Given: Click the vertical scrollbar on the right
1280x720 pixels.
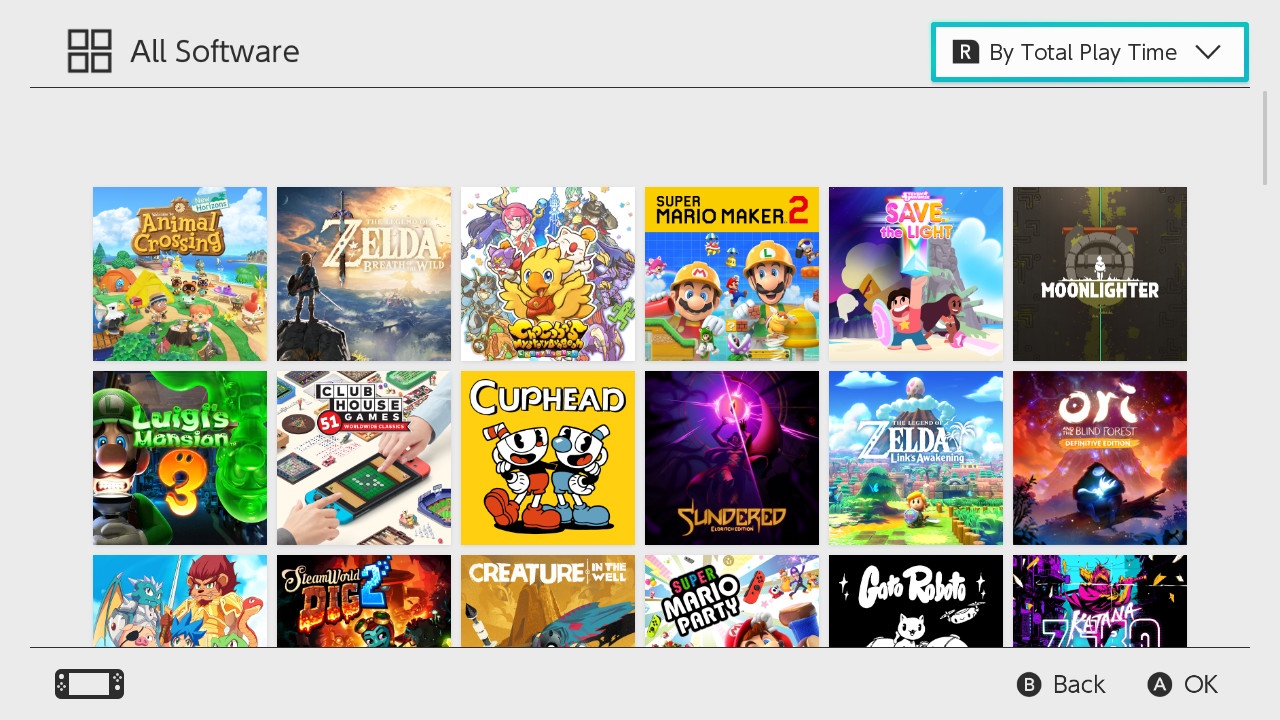Looking at the screenshot, I should coord(1265,138).
